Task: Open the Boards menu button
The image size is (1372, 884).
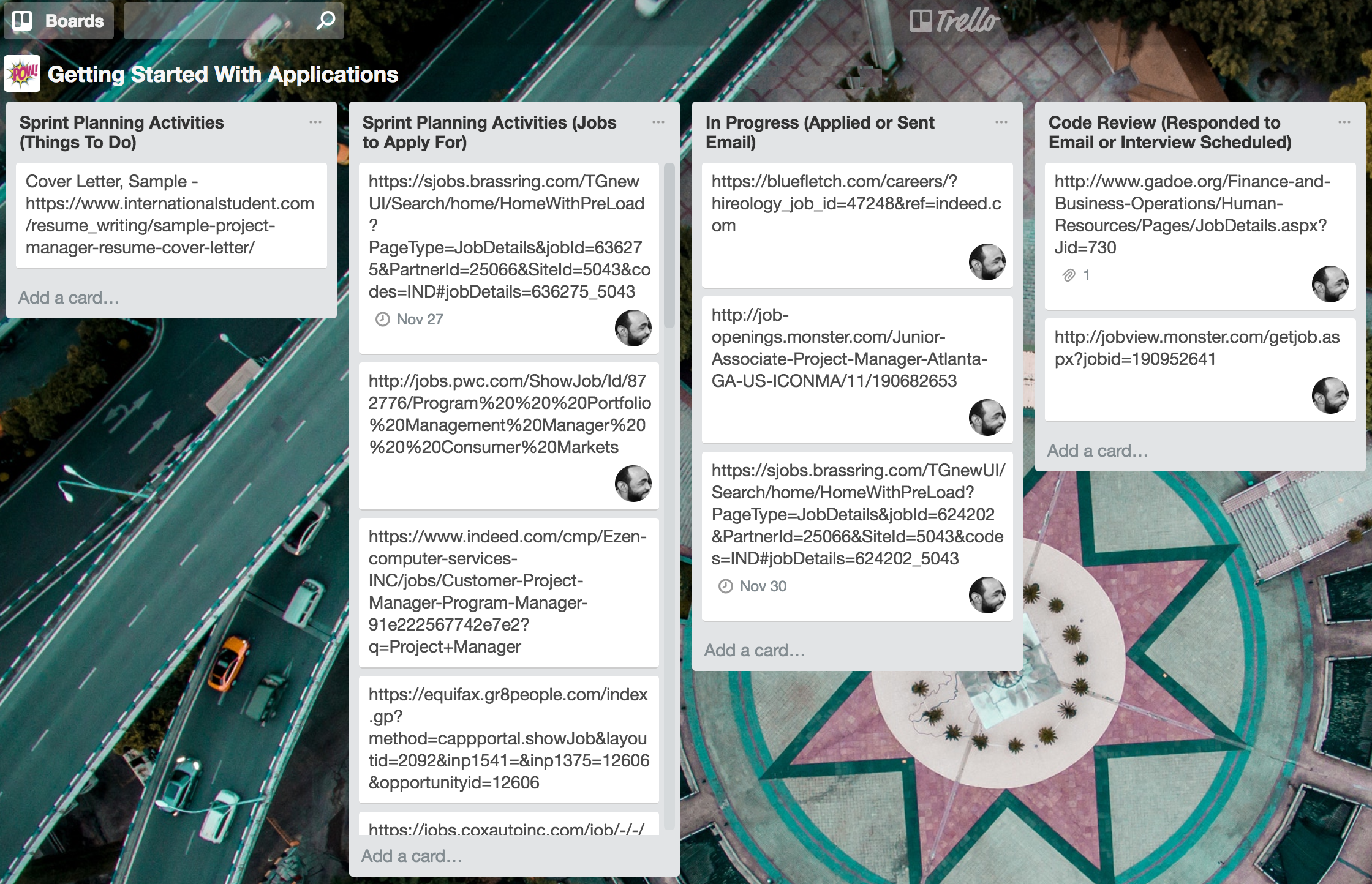Action: 59,21
